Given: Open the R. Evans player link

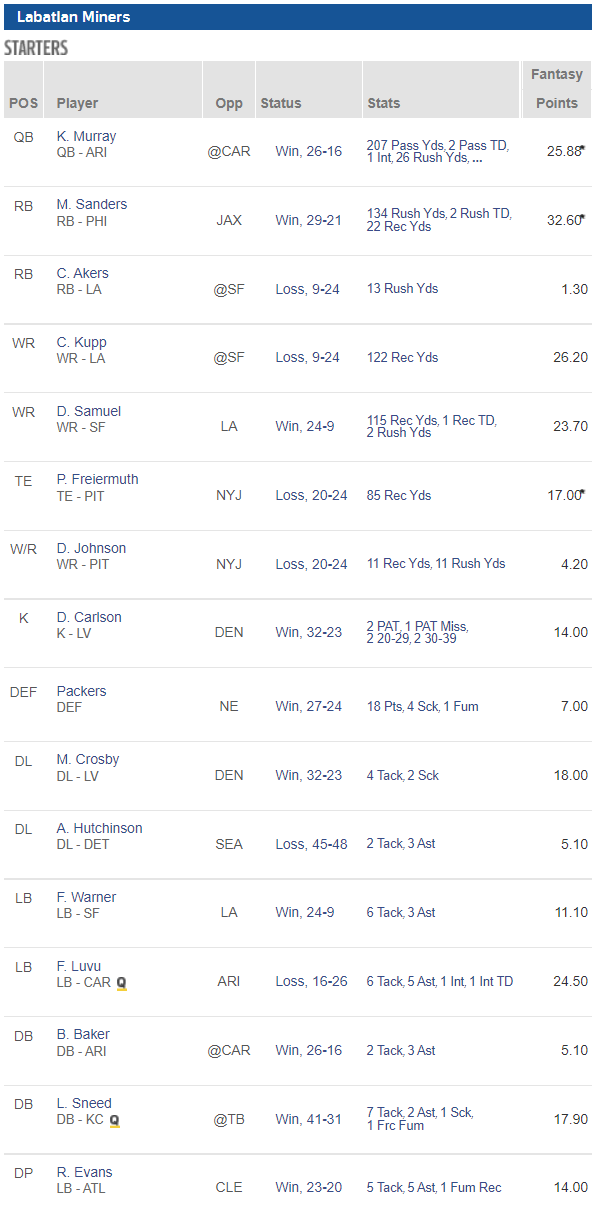Looking at the screenshot, I should (x=84, y=1172).
